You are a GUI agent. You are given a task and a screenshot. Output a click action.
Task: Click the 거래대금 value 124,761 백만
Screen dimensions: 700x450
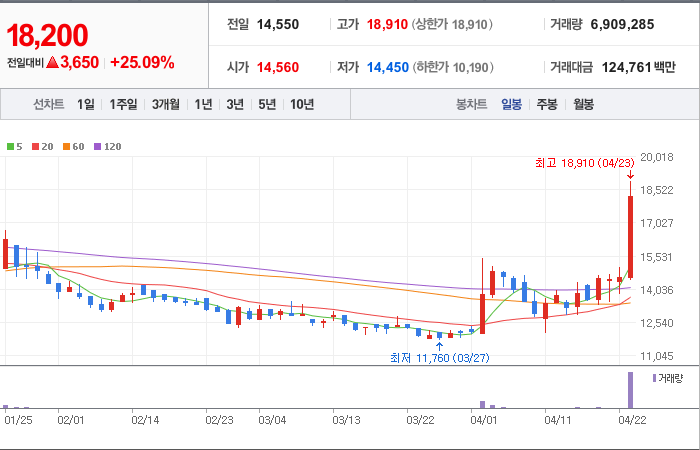[x=638, y=67]
